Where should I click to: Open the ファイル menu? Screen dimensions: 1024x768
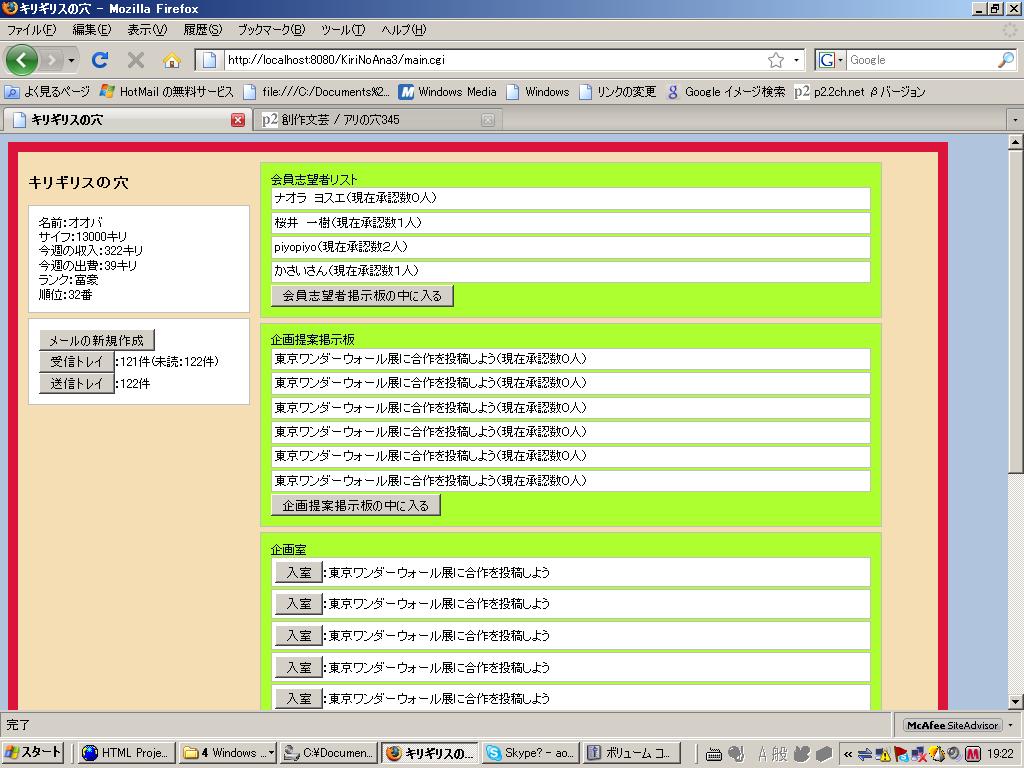(31, 29)
